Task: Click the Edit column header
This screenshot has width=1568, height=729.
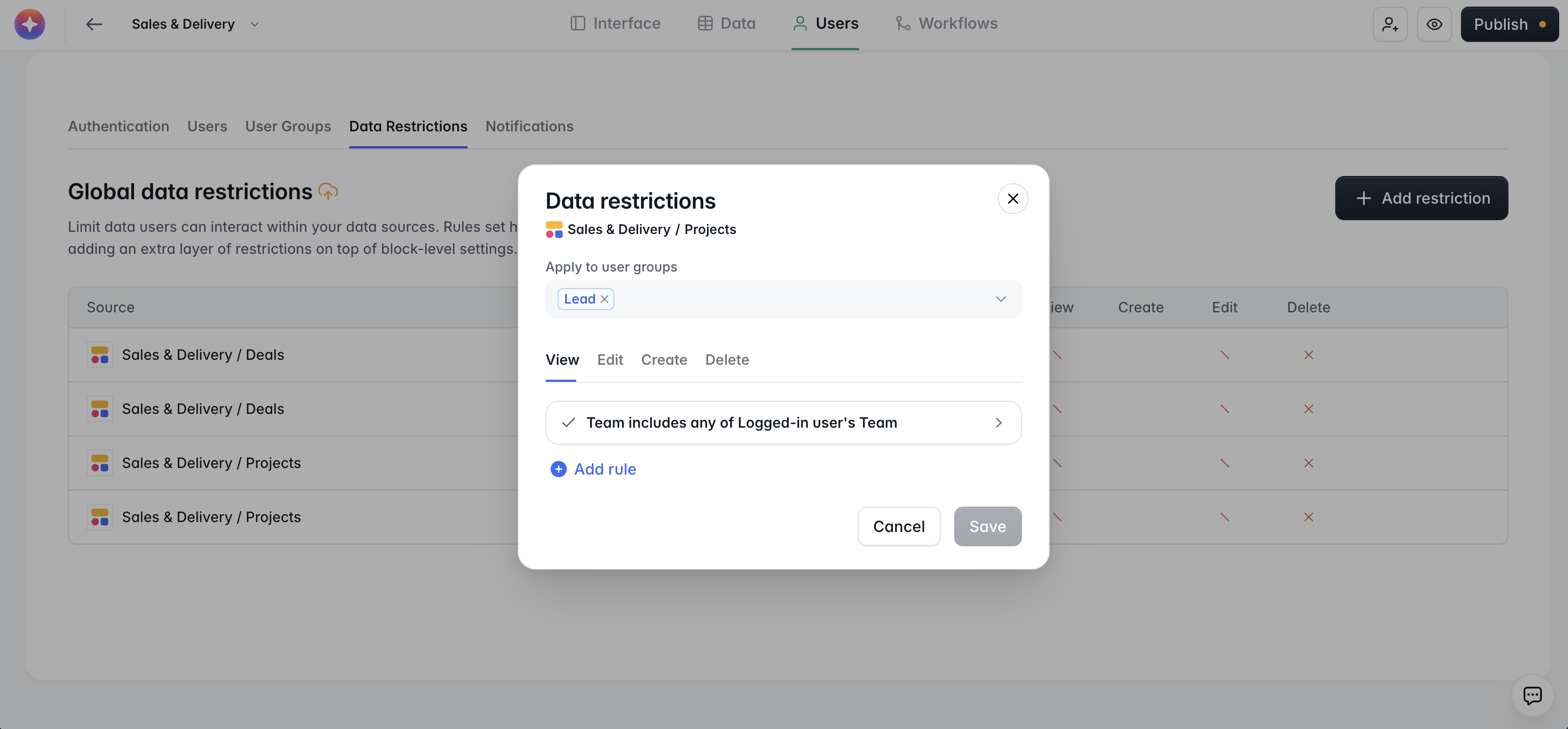Action: click(1224, 307)
